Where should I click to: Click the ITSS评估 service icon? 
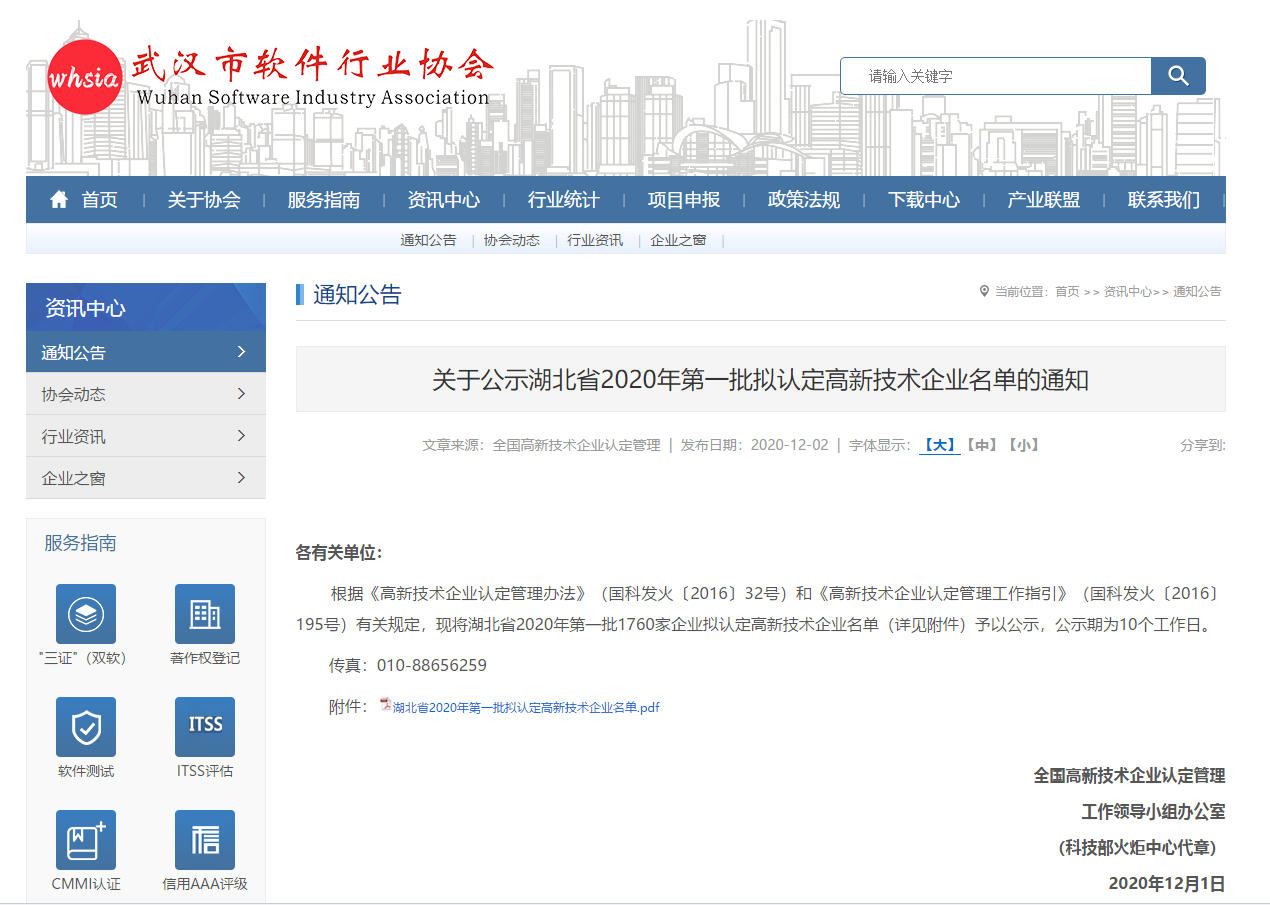[205, 726]
